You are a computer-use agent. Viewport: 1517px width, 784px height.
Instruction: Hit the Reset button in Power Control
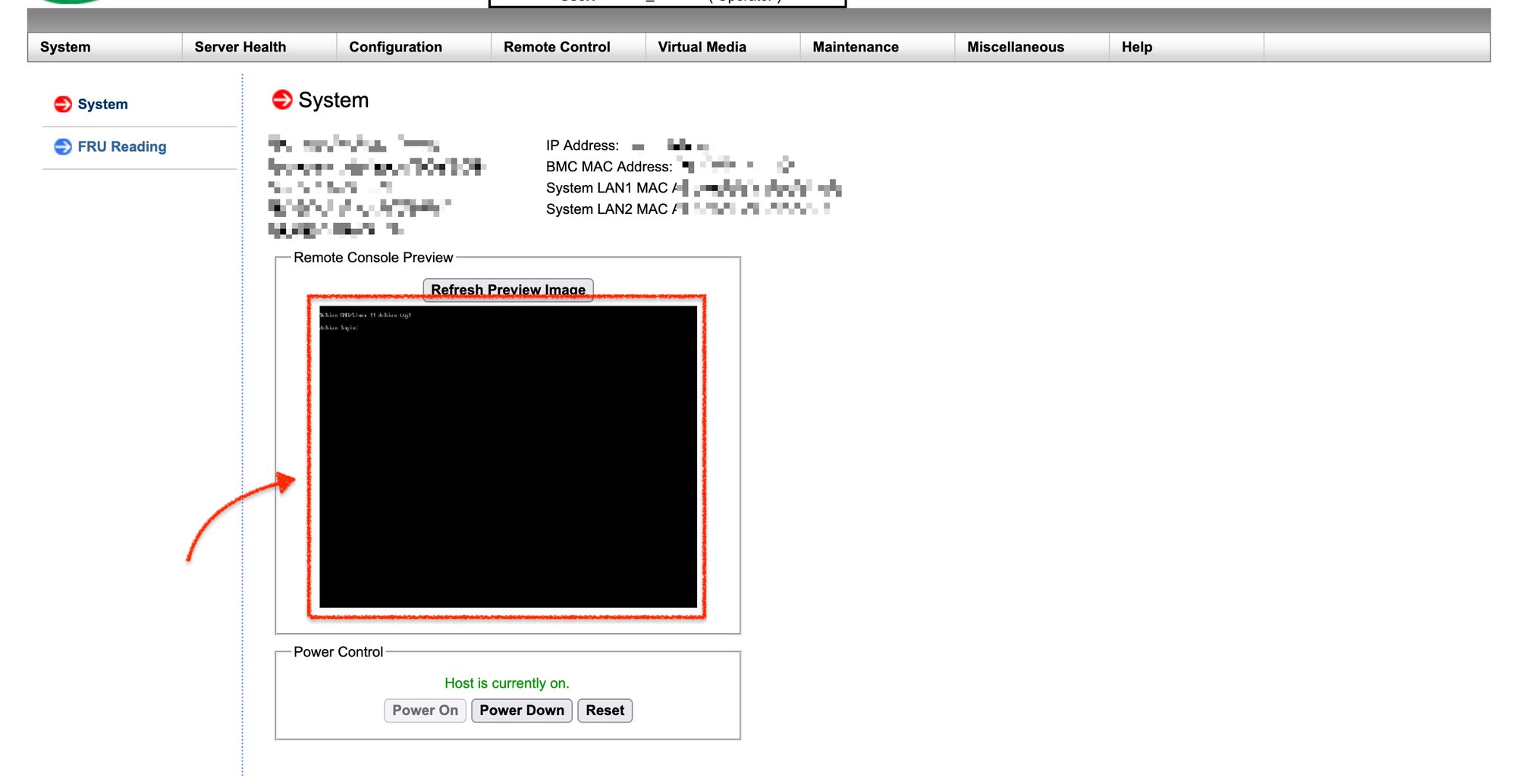[x=605, y=710]
